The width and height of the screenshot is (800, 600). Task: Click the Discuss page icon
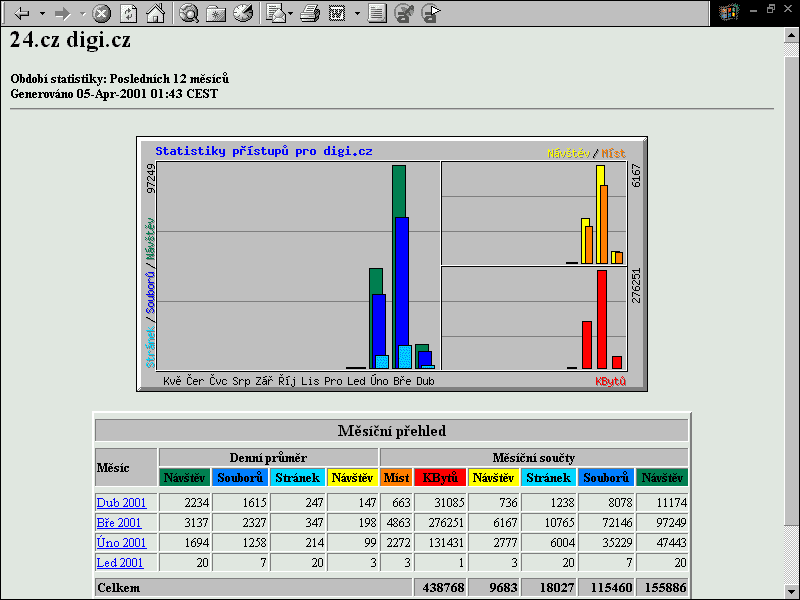click(x=377, y=13)
